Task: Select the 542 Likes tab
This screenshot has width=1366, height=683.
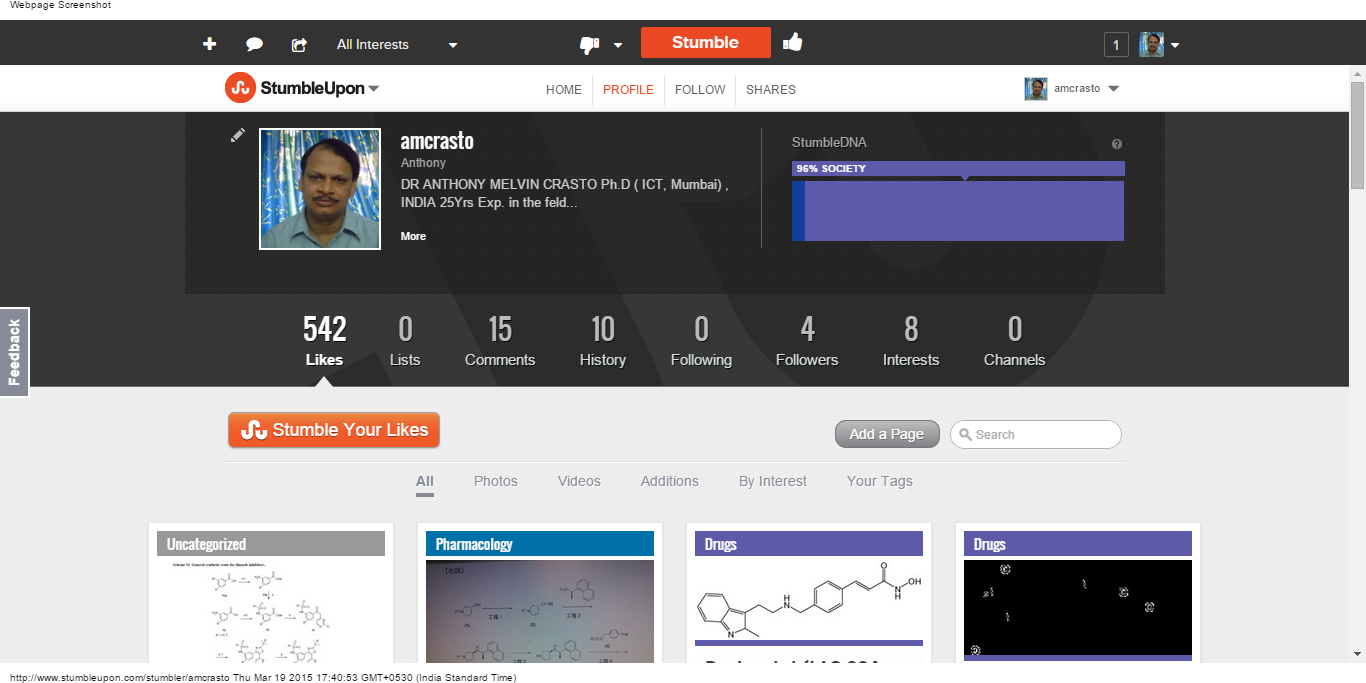Action: tap(324, 342)
